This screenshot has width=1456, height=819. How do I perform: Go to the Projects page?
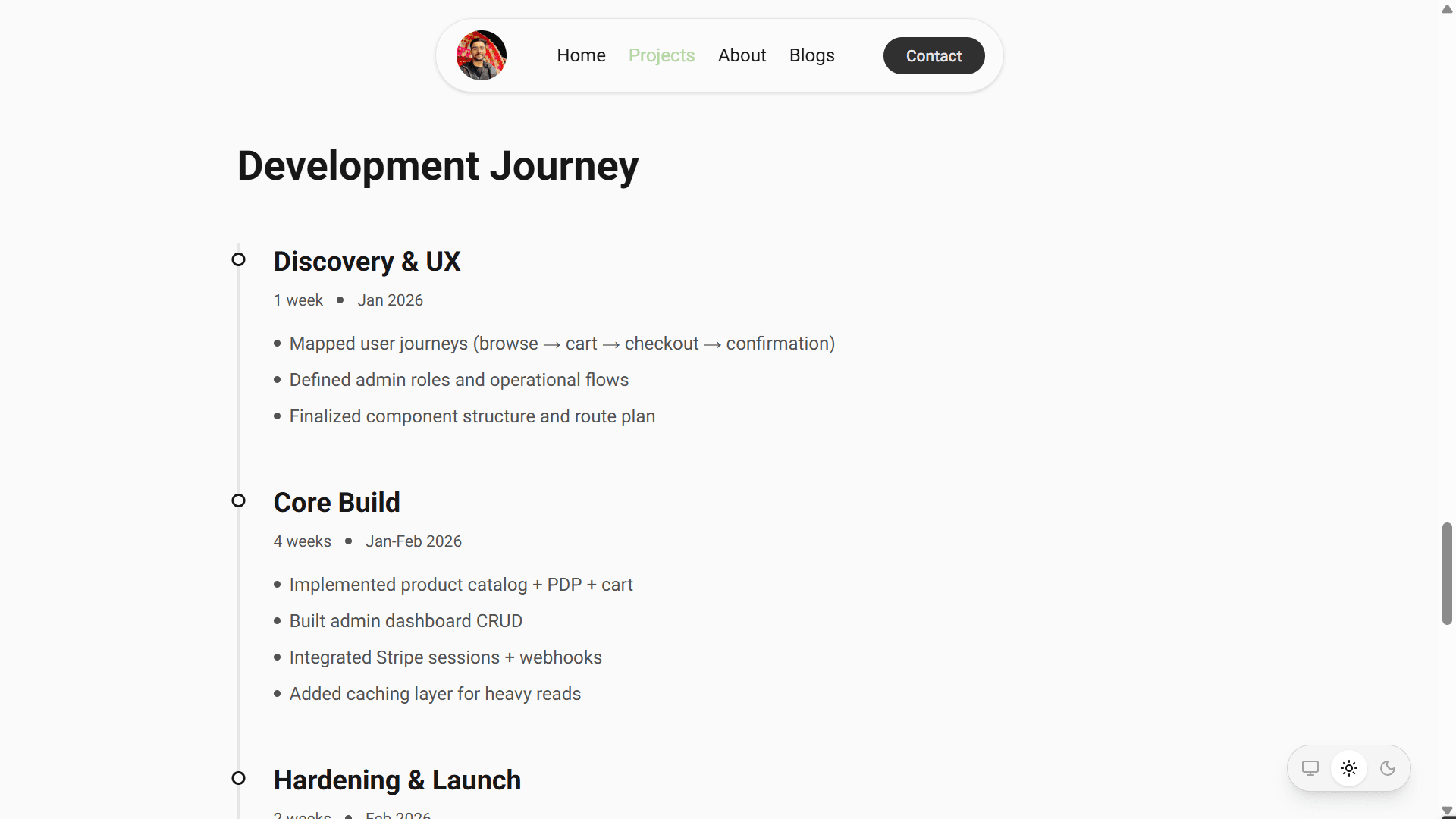[661, 55]
